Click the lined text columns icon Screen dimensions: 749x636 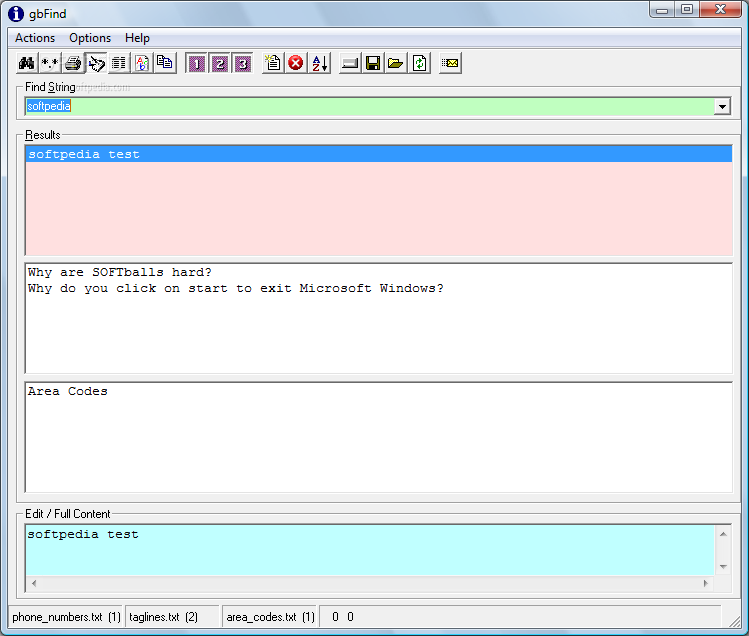[119, 63]
